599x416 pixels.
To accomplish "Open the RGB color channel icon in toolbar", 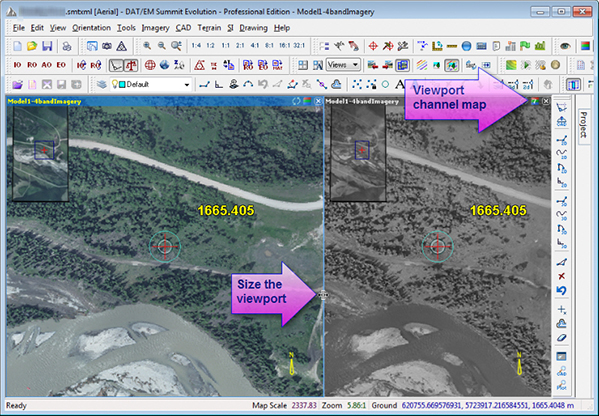I will [585, 46].
